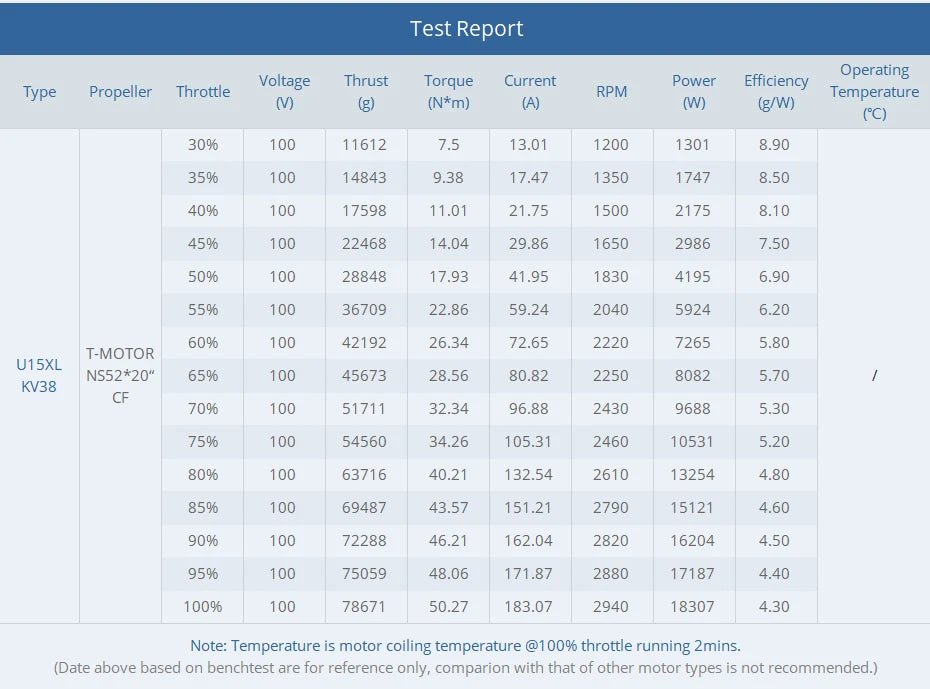The image size is (930, 689).
Task: Select the Type column header
Action: pos(40,92)
